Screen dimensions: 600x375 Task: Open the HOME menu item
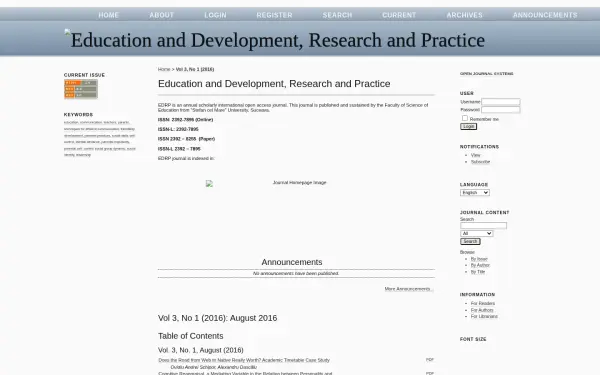click(109, 15)
